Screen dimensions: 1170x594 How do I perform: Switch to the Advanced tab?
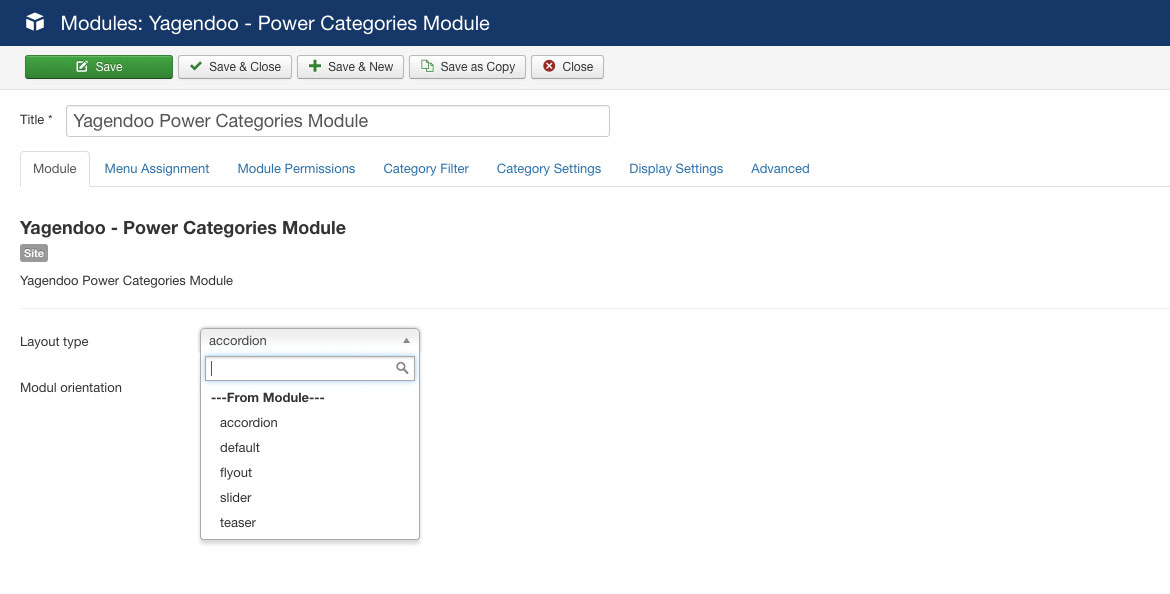tap(780, 169)
